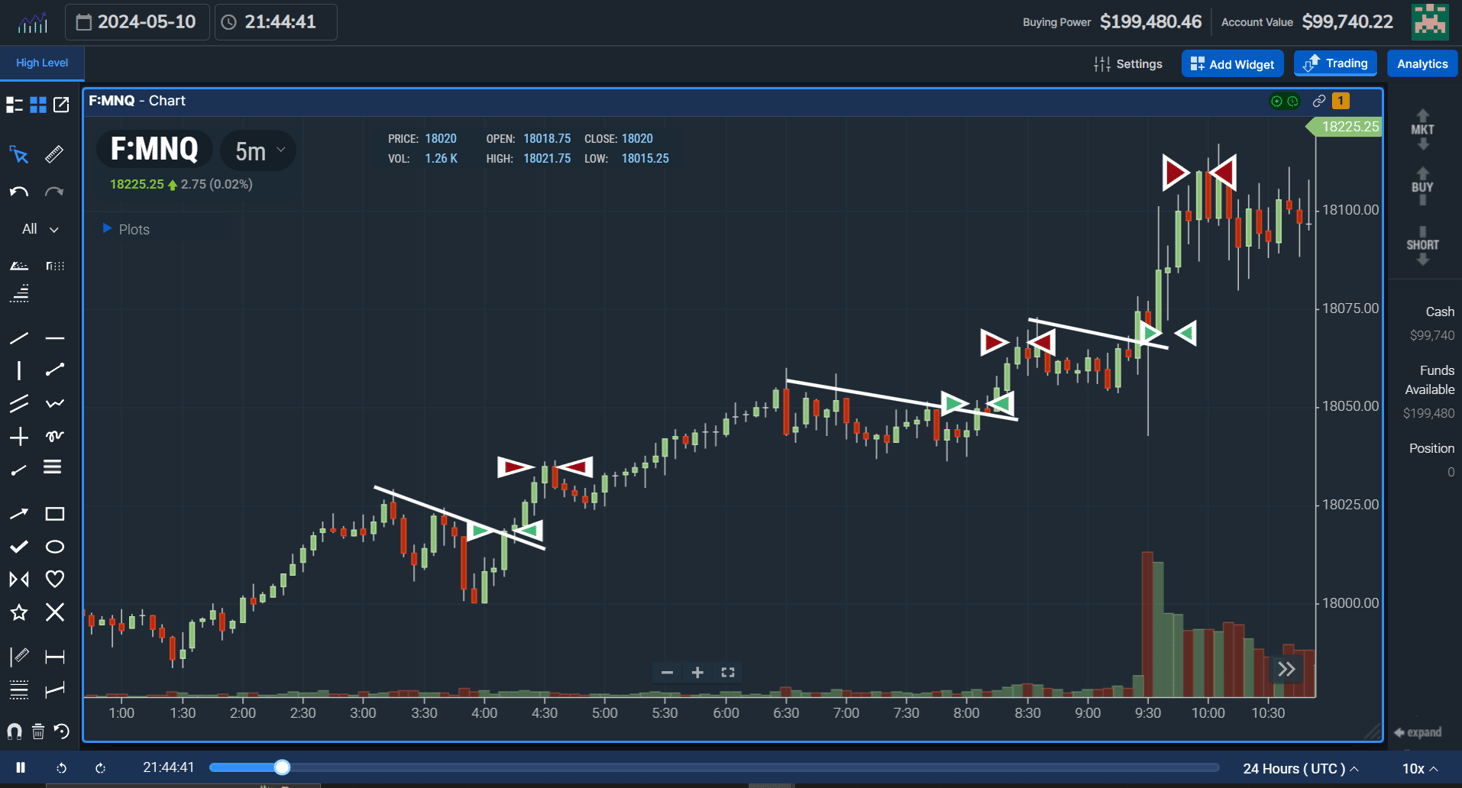Select the High Level tab
1462x788 pixels.
pos(42,62)
